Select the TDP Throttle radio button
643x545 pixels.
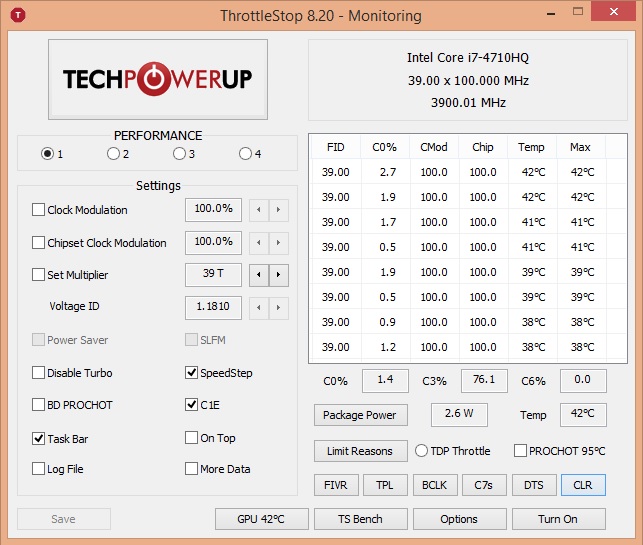coord(422,451)
